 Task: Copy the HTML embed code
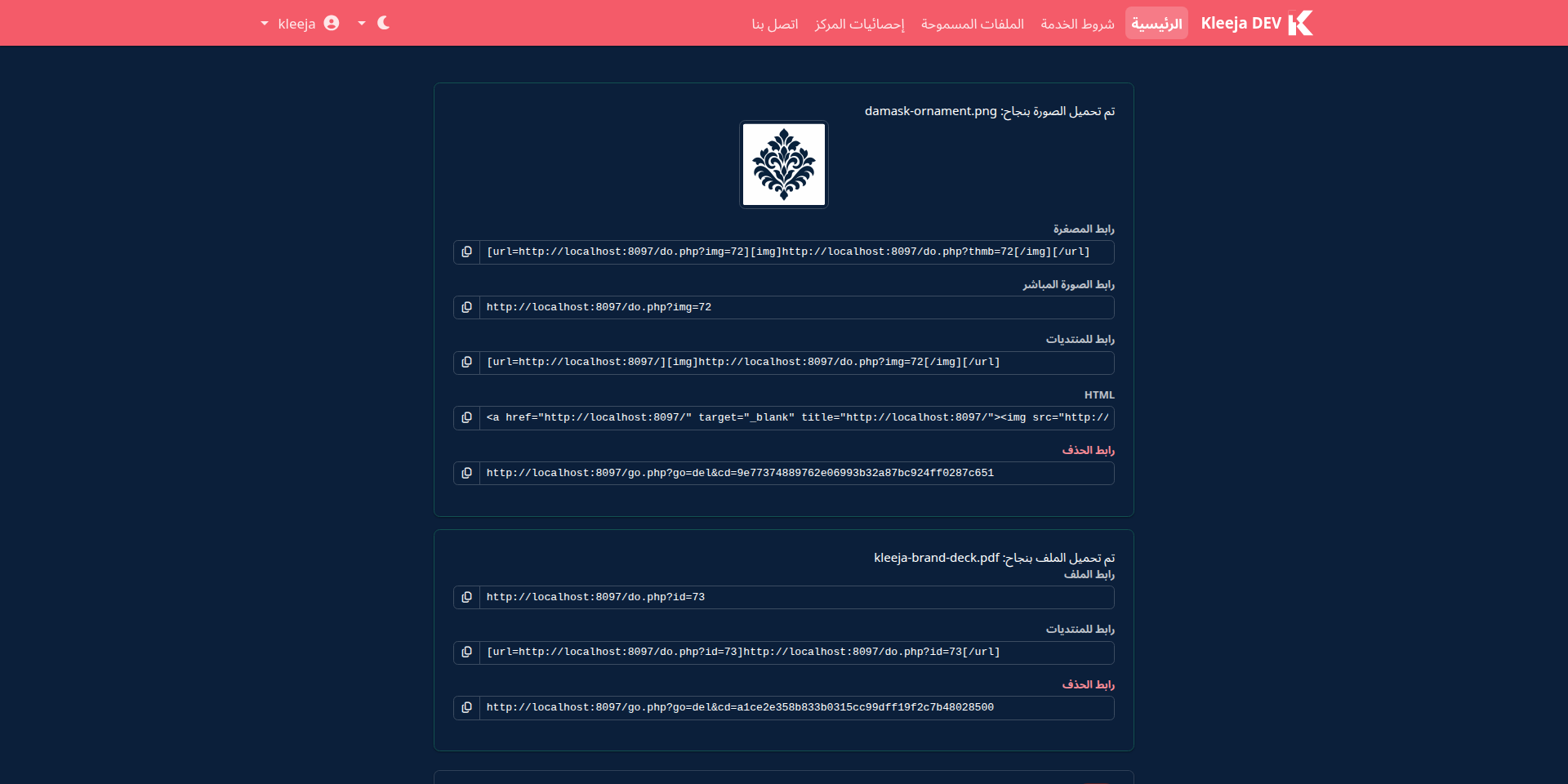pos(466,418)
